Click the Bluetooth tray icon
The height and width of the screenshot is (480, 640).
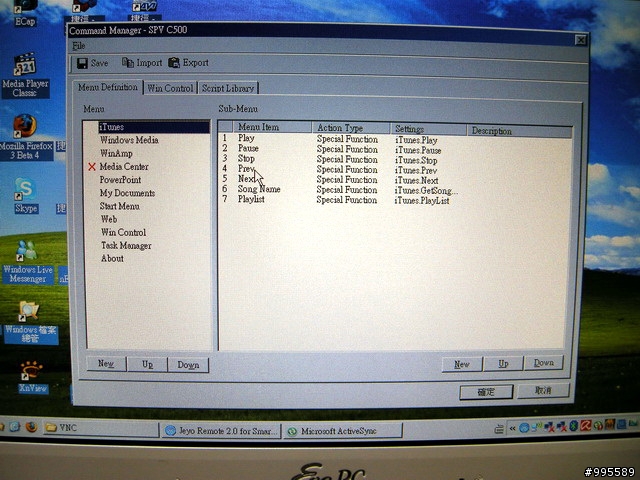pyautogui.click(x=573, y=427)
